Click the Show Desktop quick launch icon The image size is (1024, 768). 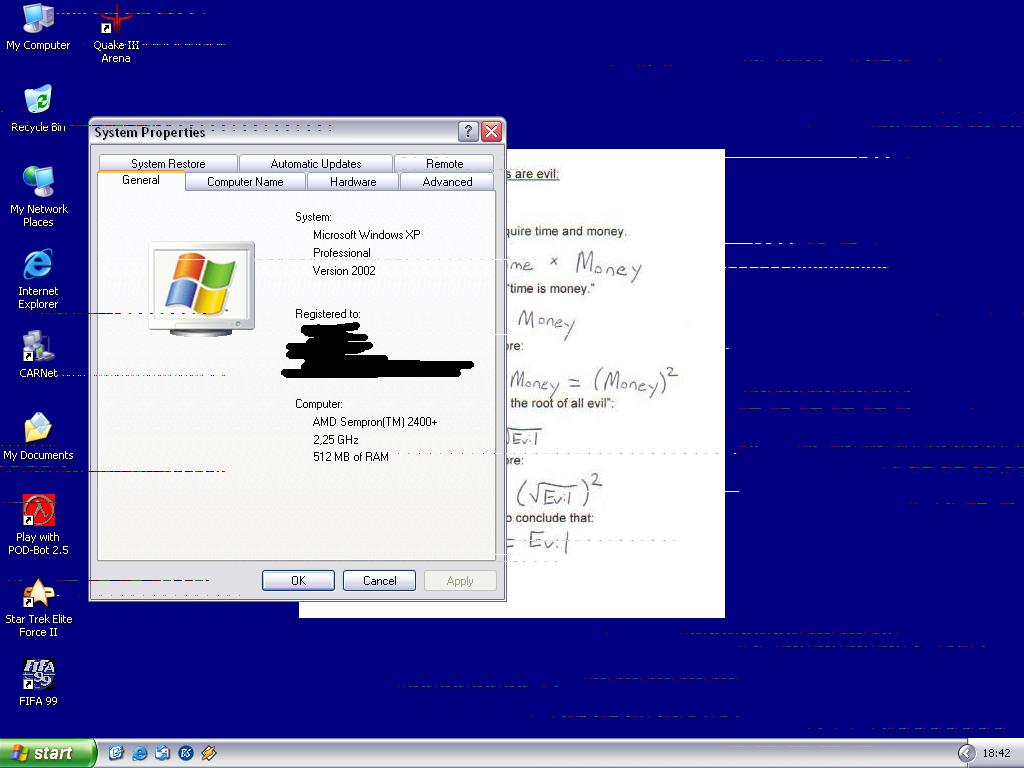tap(116, 753)
